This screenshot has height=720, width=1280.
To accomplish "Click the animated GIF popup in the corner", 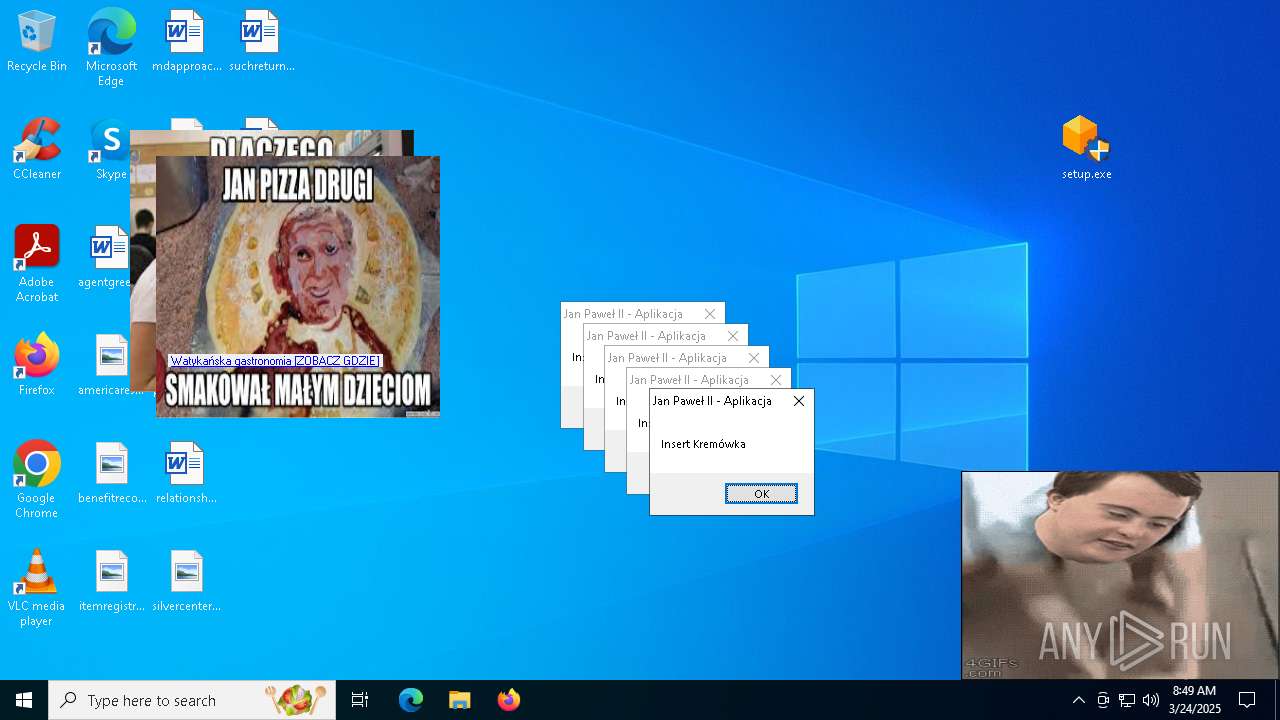I will click(x=1120, y=576).
